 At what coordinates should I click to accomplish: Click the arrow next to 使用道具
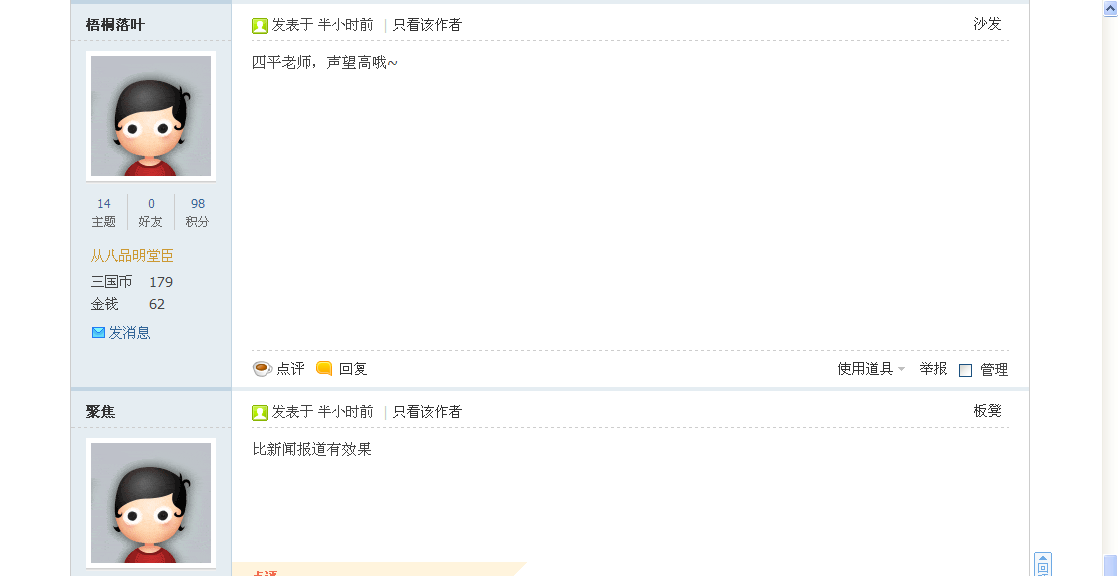(x=901, y=369)
